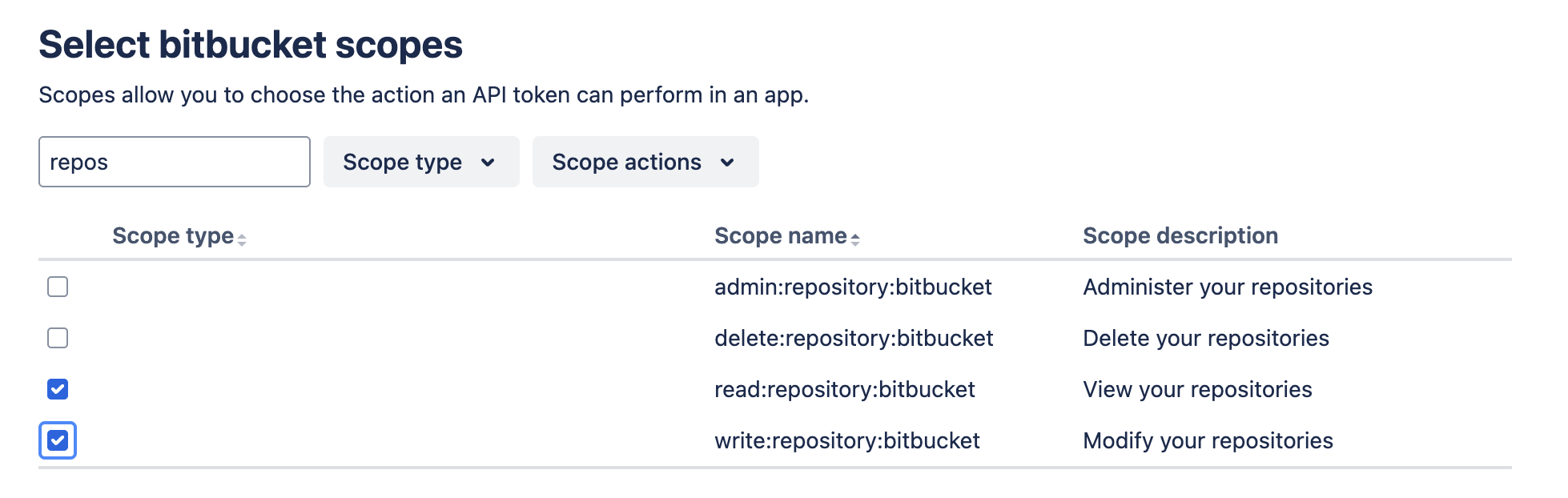The width and height of the screenshot is (1568, 498).
Task: Click the 'Select bitbucket scopes' heading
Action: [251, 43]
